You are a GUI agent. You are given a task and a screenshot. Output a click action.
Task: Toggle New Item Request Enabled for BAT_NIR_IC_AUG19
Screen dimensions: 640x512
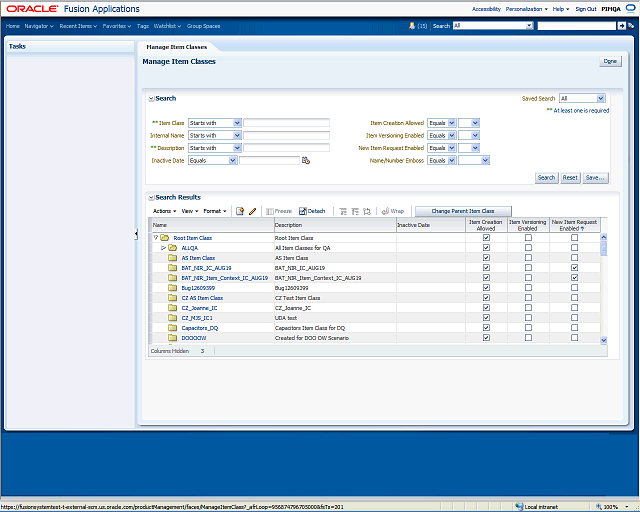pyautogui.click(x=574, y=268)
